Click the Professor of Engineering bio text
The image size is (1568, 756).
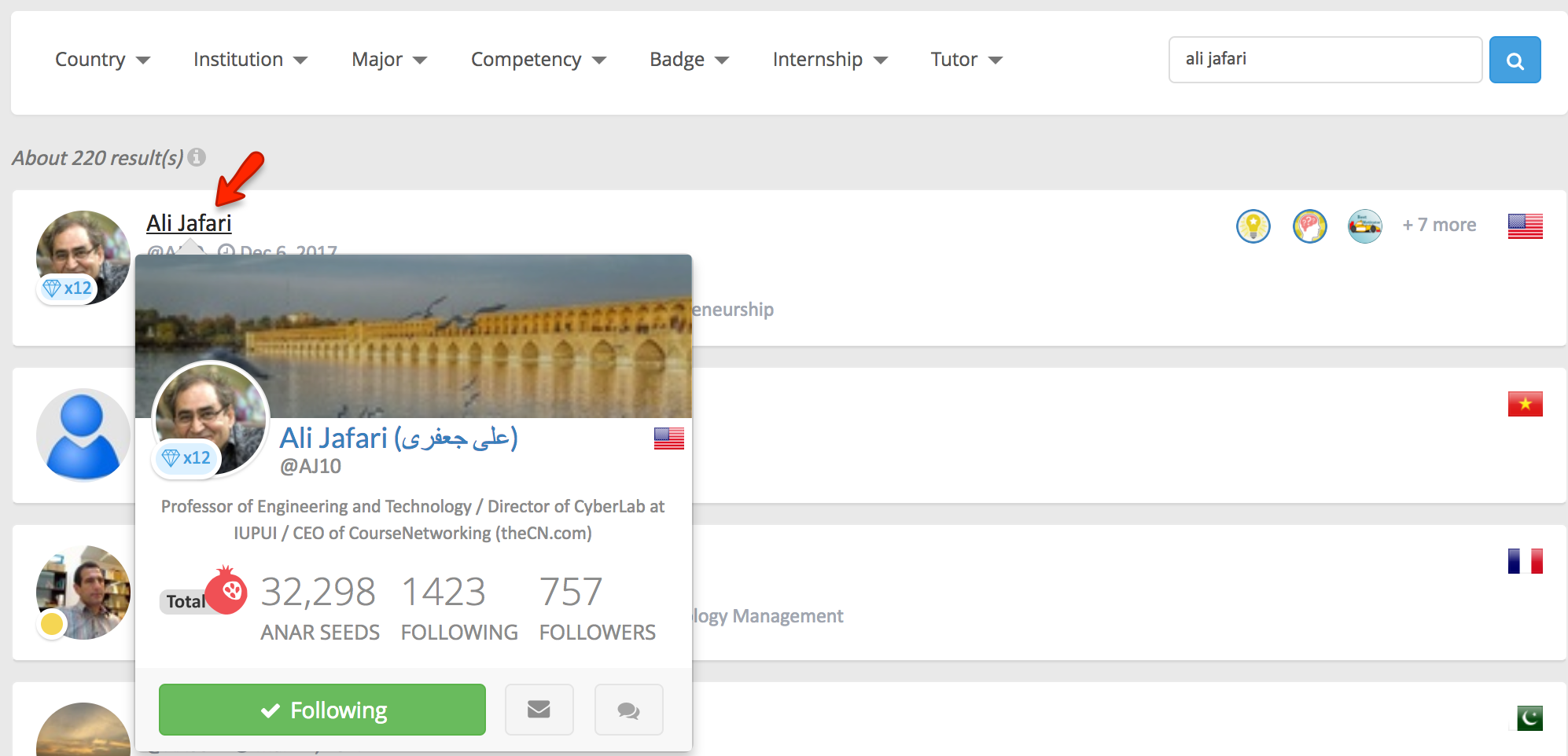point(413,519)
